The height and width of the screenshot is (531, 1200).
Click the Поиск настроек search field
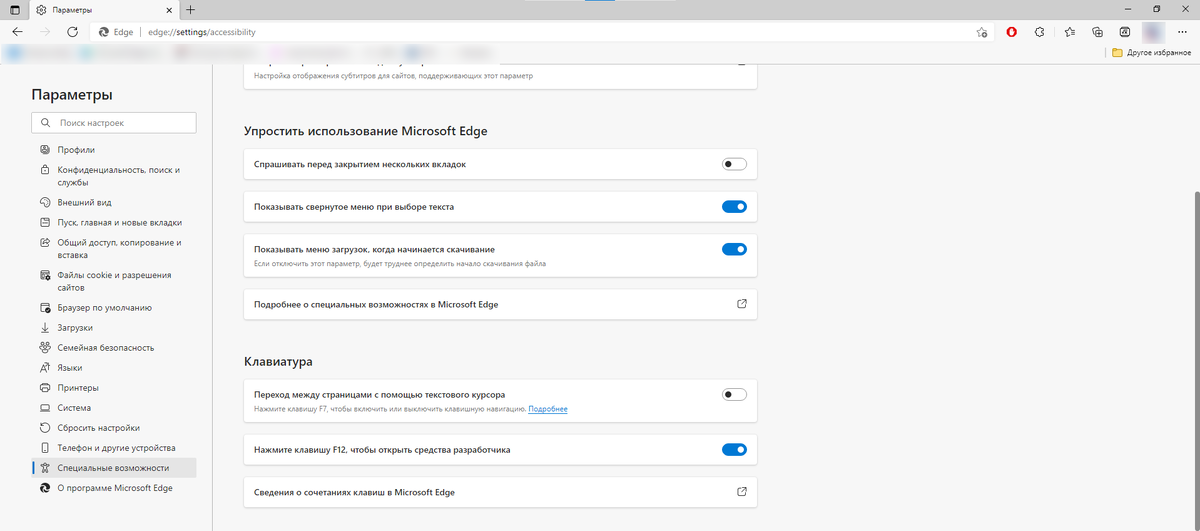[114, 122]
